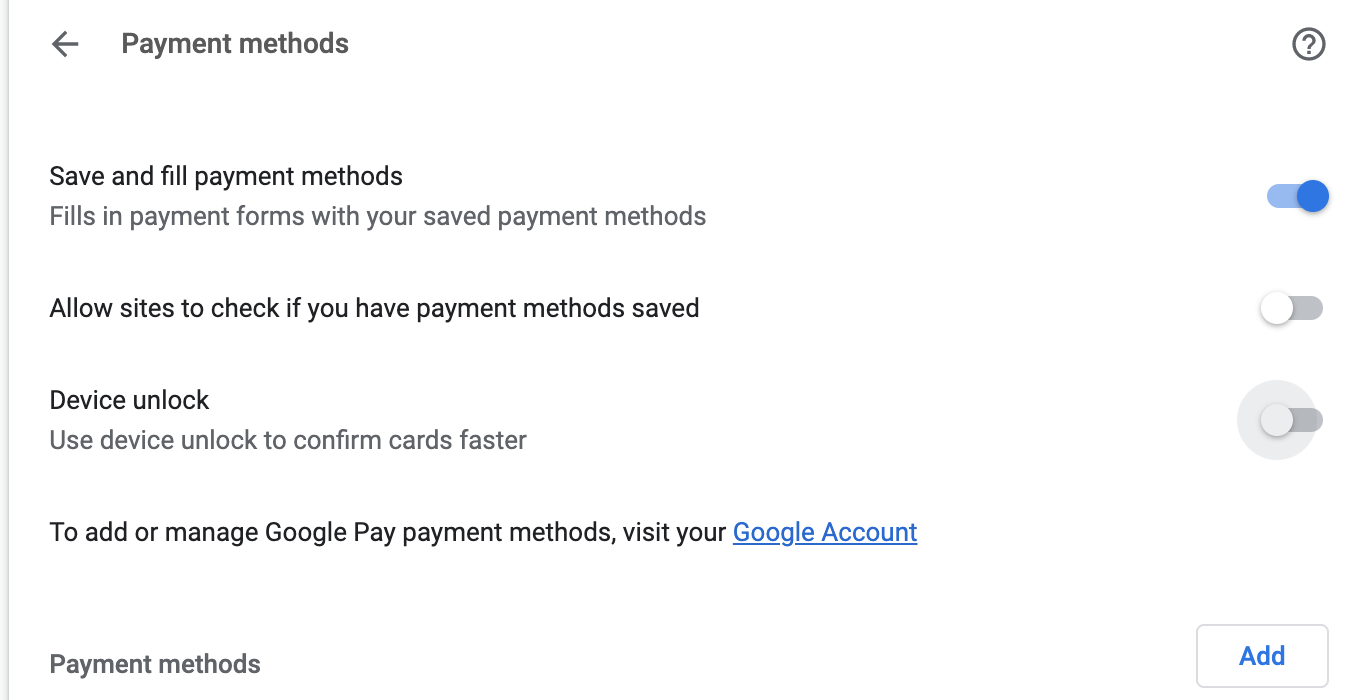The height and width of the screenshot is (700, 1358).
Task: Click 'Use device unlock to confirm cards faster'
Action: [x=288, y=440]
